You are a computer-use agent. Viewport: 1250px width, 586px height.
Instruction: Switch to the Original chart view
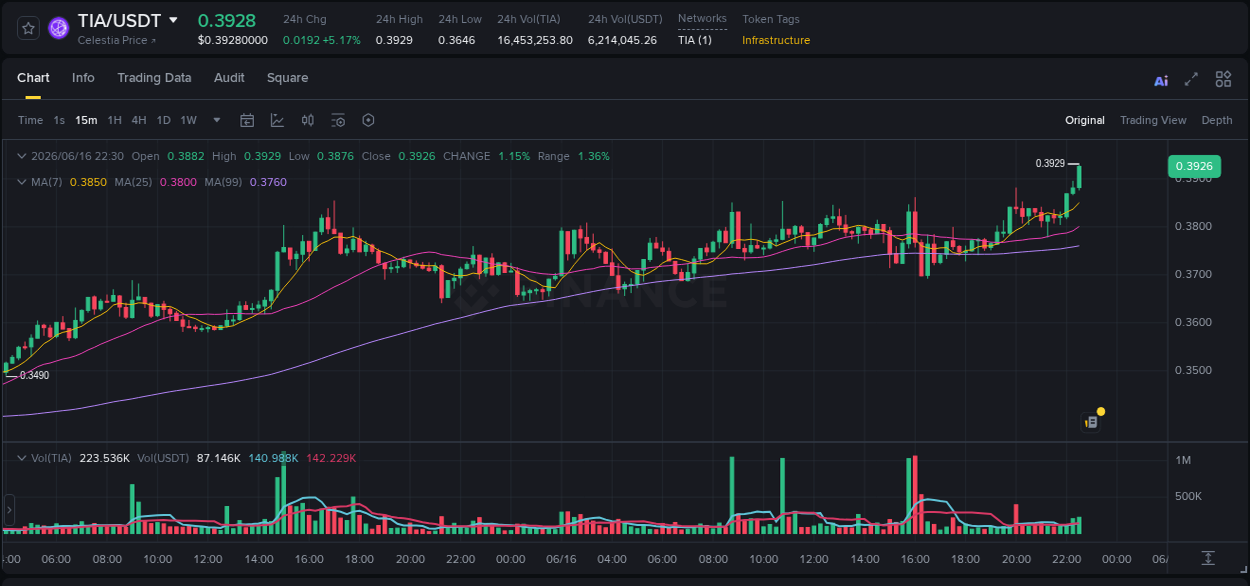(x=1085, y=120)
